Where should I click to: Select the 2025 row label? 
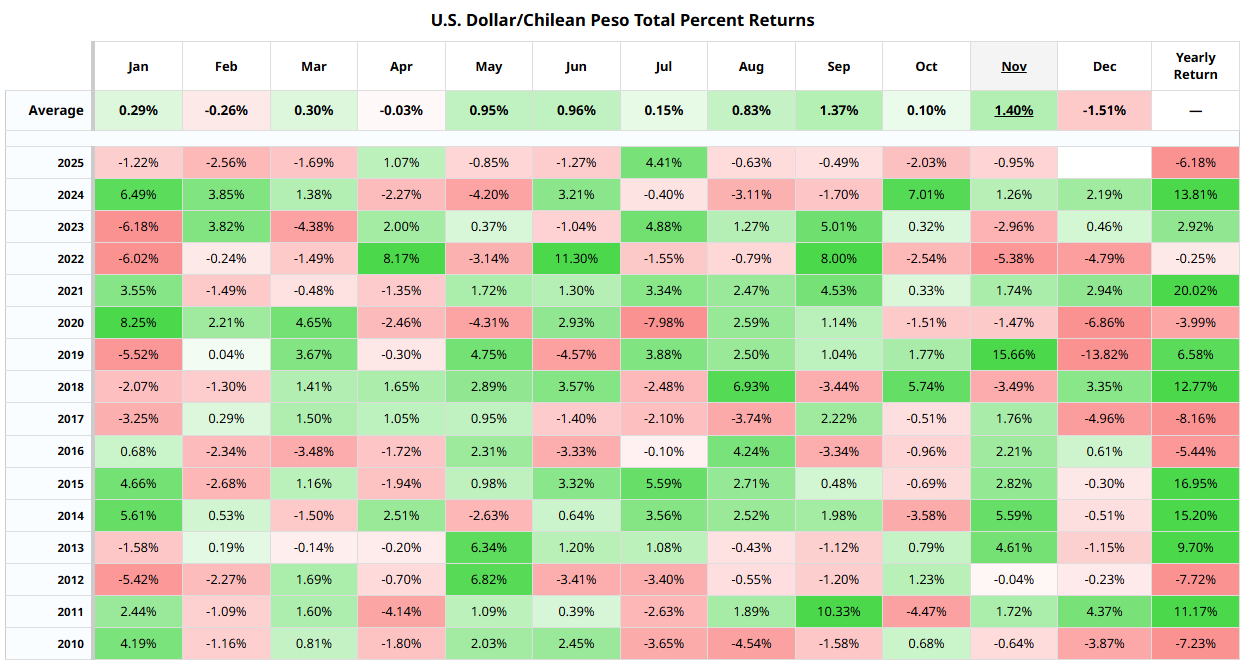70,163
